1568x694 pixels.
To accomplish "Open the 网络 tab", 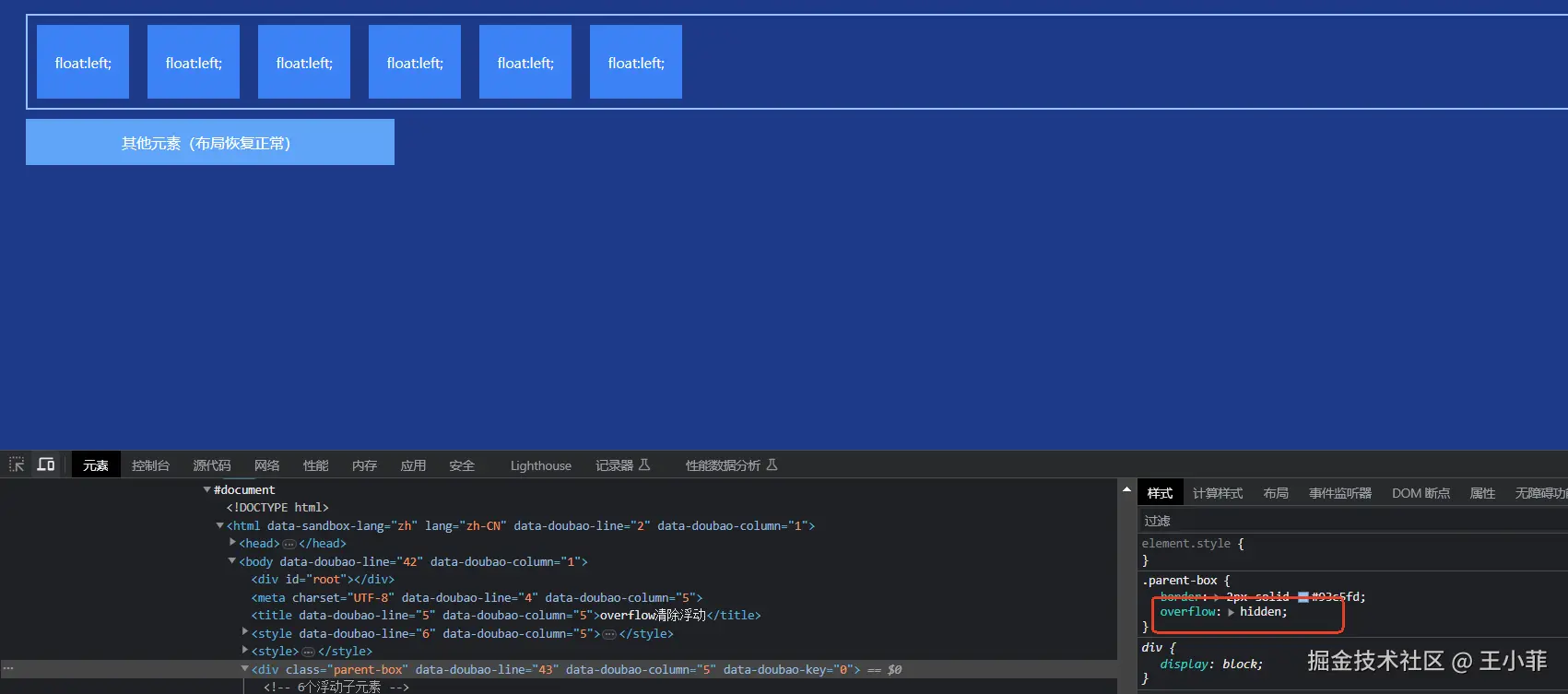I will [x=266, y=465].
